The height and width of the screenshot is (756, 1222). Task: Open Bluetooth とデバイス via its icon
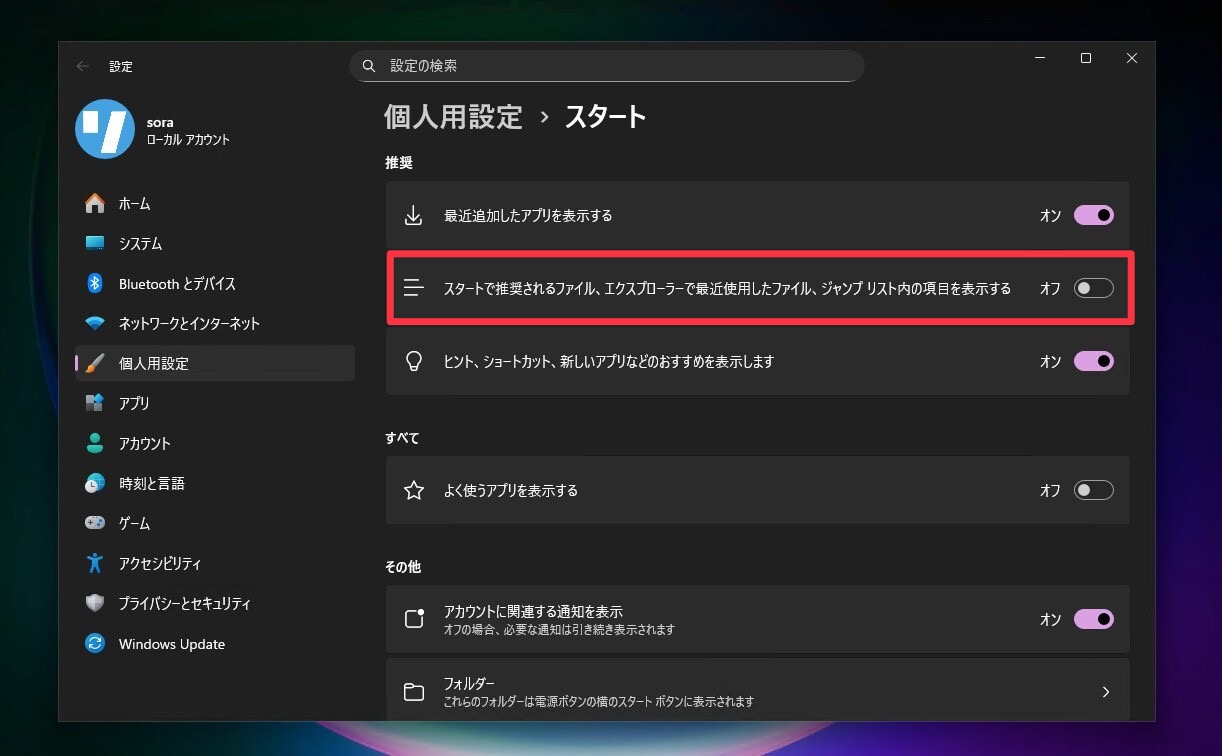(95, 284)
